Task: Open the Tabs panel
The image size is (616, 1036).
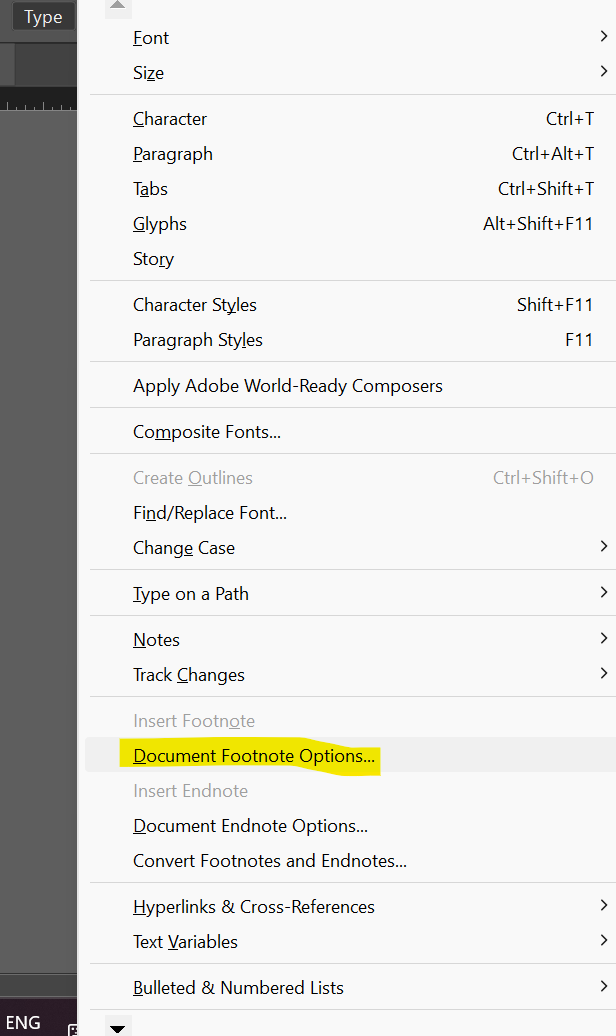Action: [x=150, y=189]
